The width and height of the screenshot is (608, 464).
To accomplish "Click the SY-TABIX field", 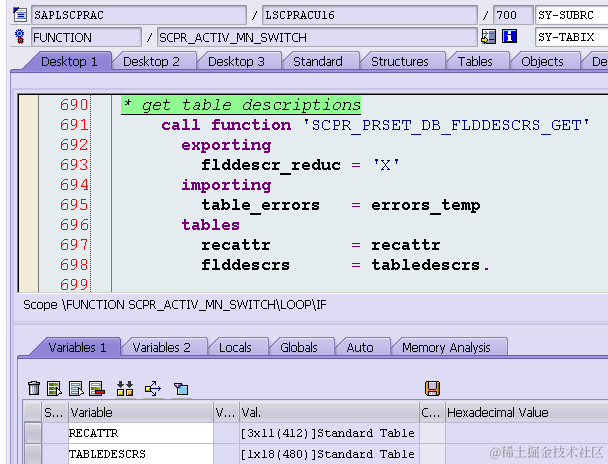I will tap(572, 37).
